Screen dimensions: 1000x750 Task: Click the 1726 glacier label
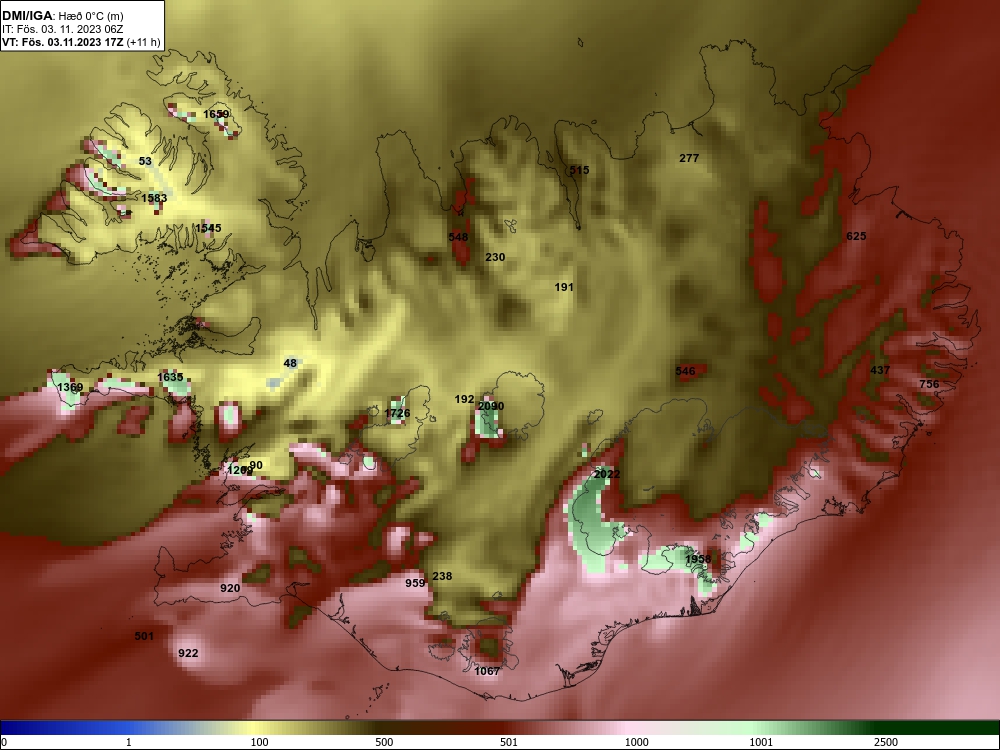coord(397,413)
